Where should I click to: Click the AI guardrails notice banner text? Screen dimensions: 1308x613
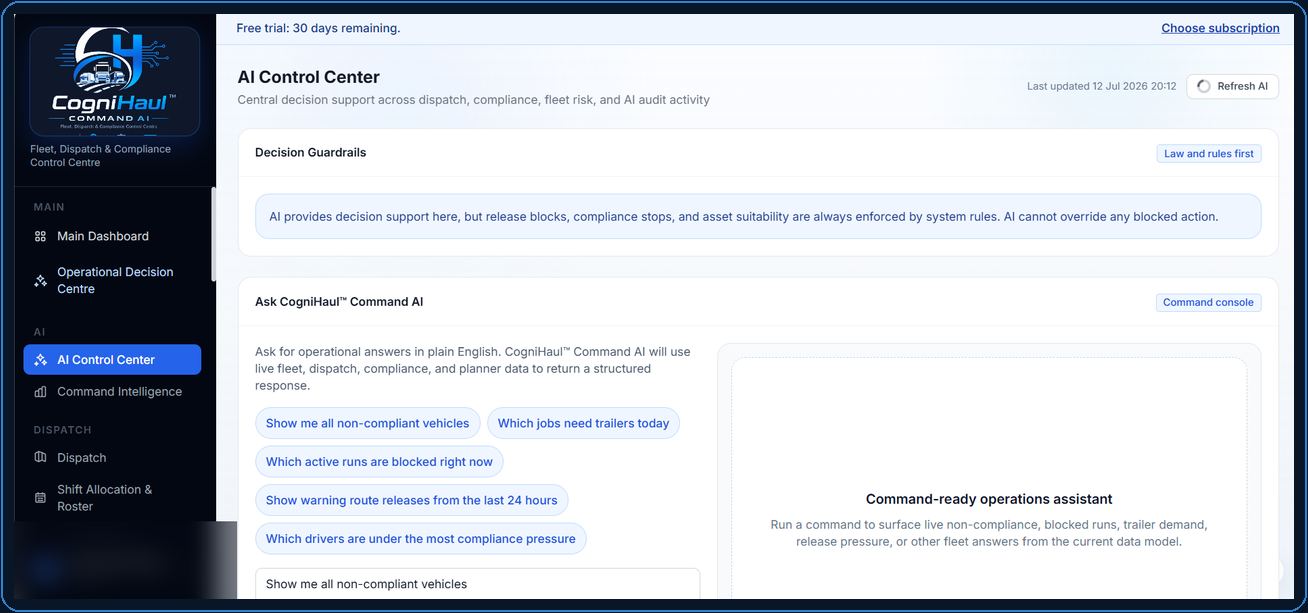pyautogui.click(x=744, y=216)
